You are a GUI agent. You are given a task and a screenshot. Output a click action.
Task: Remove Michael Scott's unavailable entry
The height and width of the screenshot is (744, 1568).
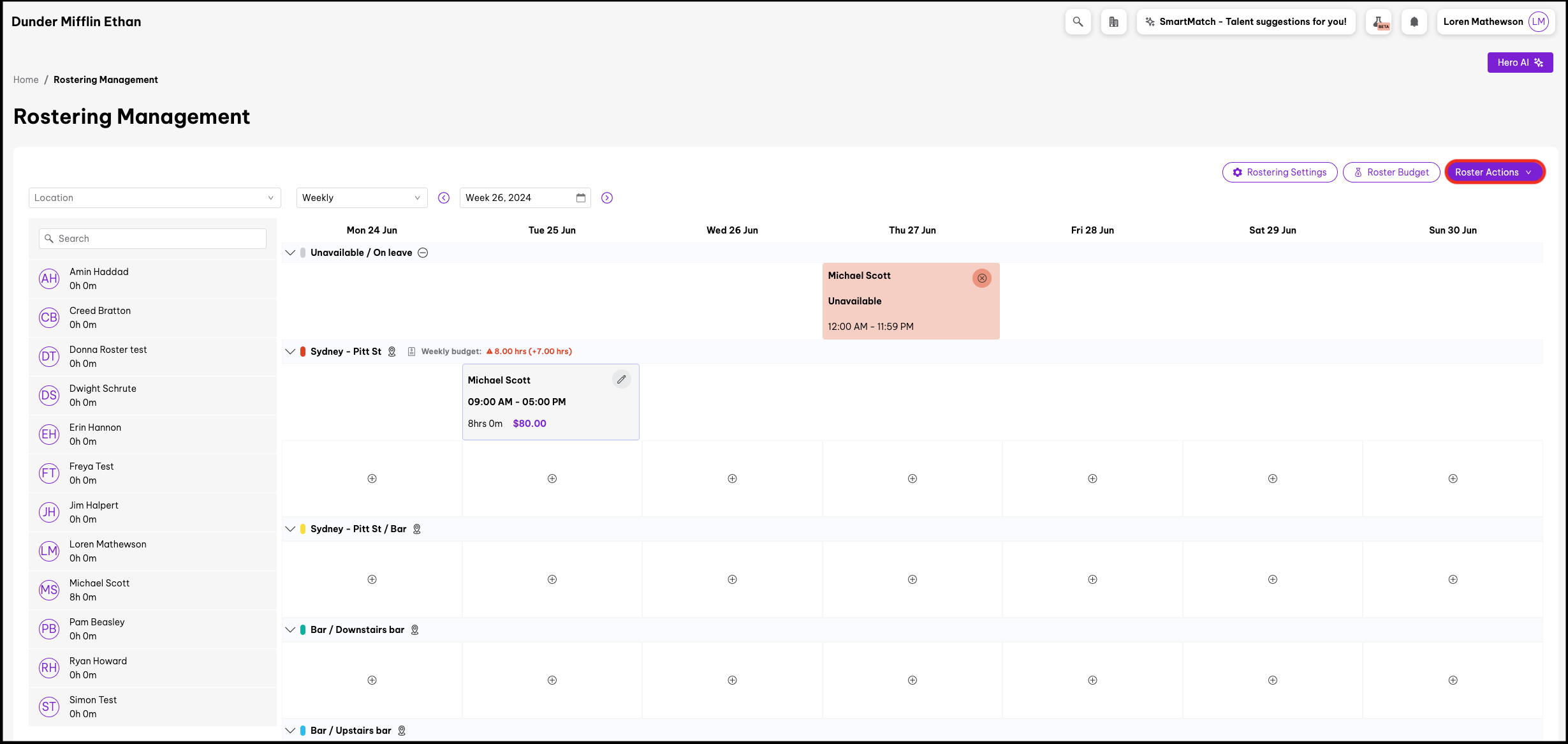tap(981, 278)
